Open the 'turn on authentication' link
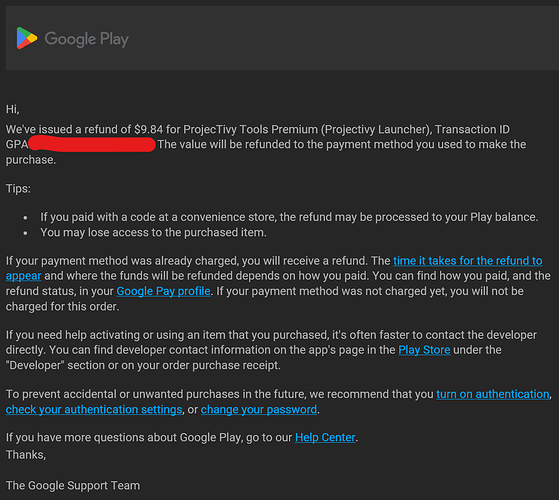The height and width of the screenshot is (500, 559). click(492, 394)
